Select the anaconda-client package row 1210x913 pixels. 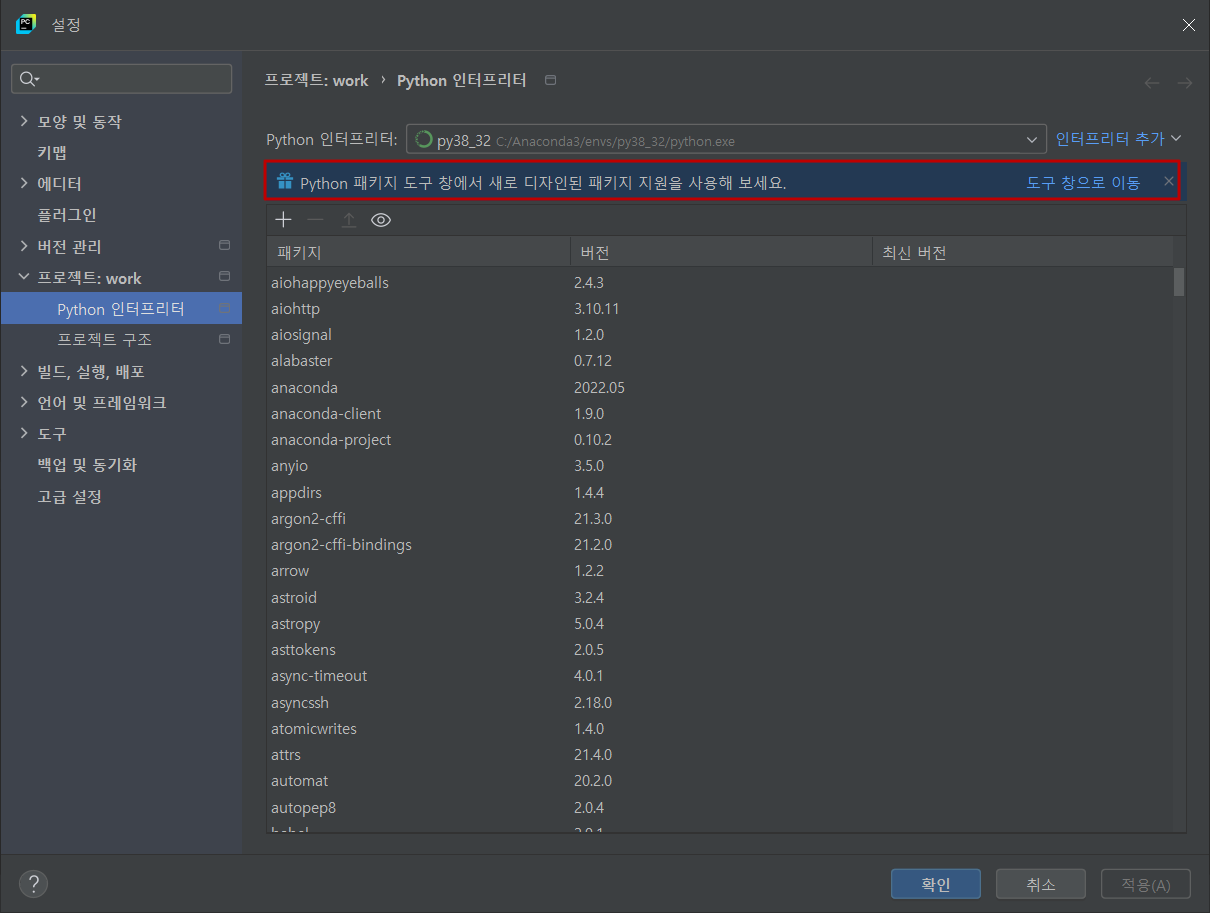(720, 414)
